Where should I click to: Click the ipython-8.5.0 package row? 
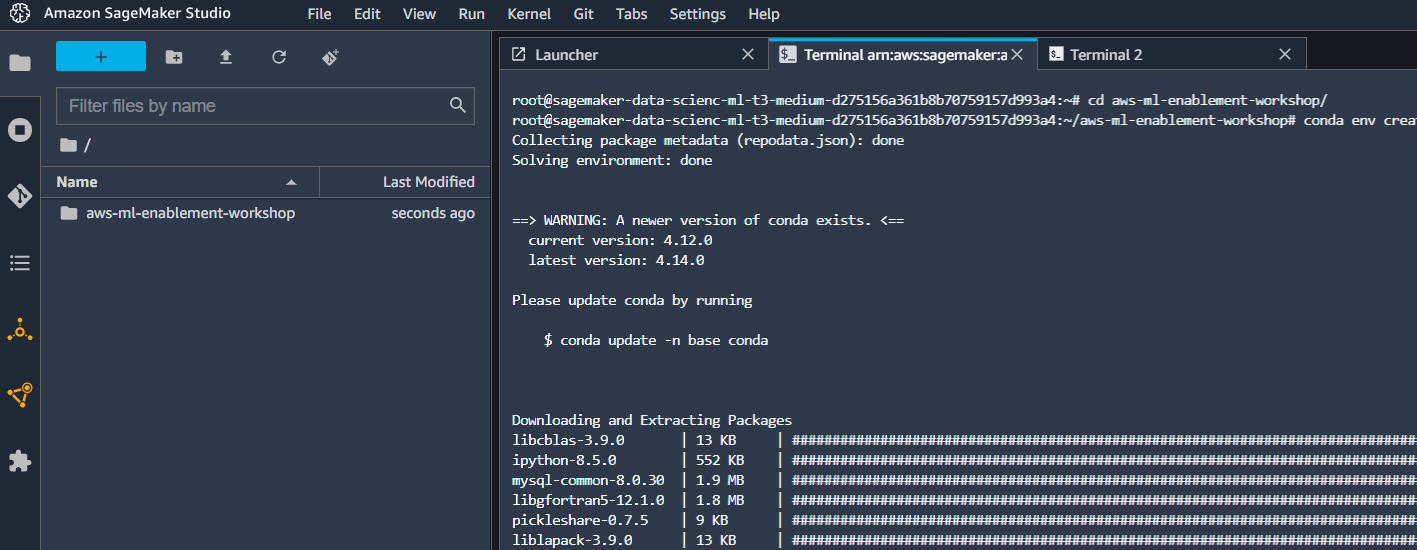[964, 460]
